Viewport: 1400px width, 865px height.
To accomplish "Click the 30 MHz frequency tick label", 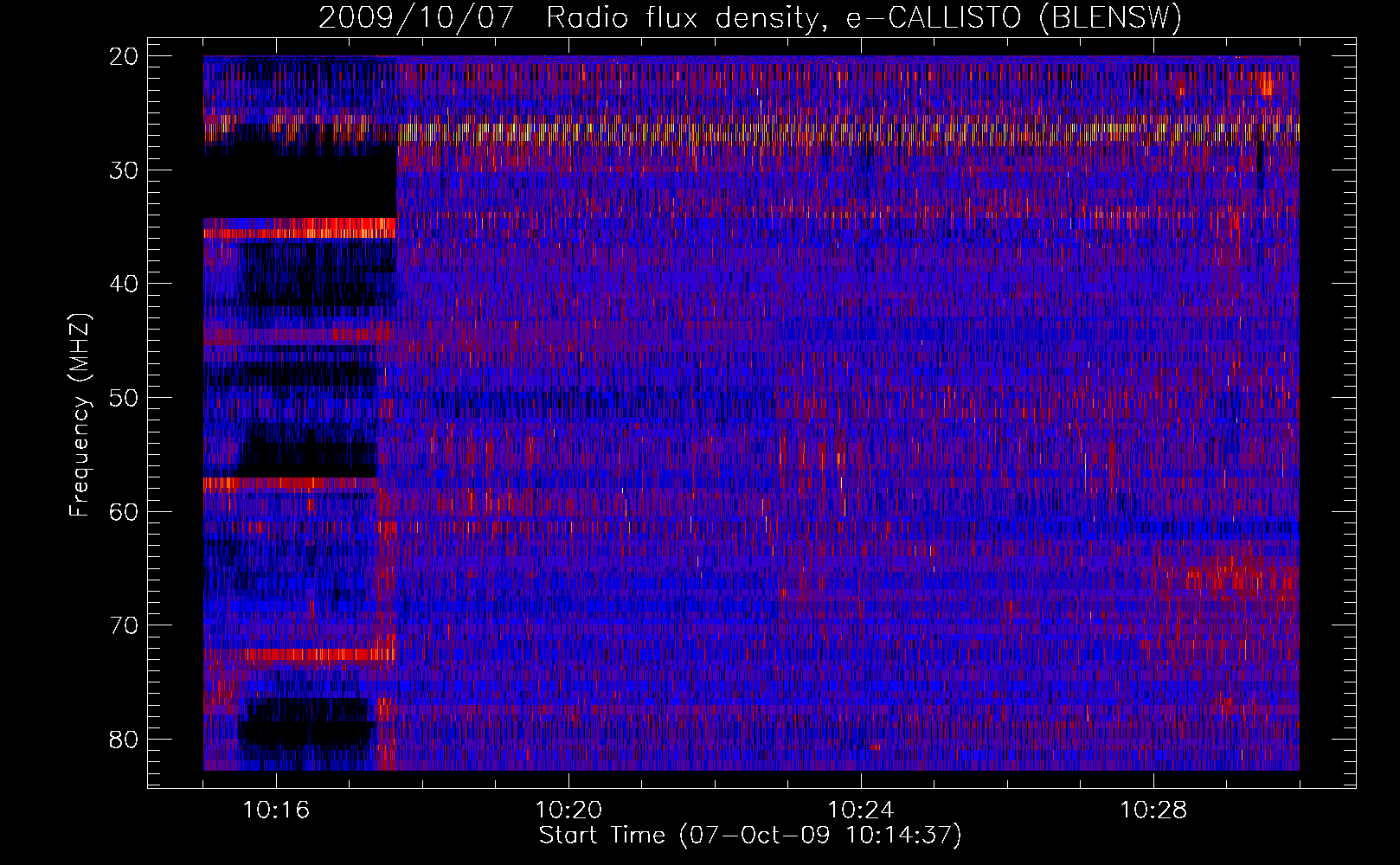I will point(125,170).
